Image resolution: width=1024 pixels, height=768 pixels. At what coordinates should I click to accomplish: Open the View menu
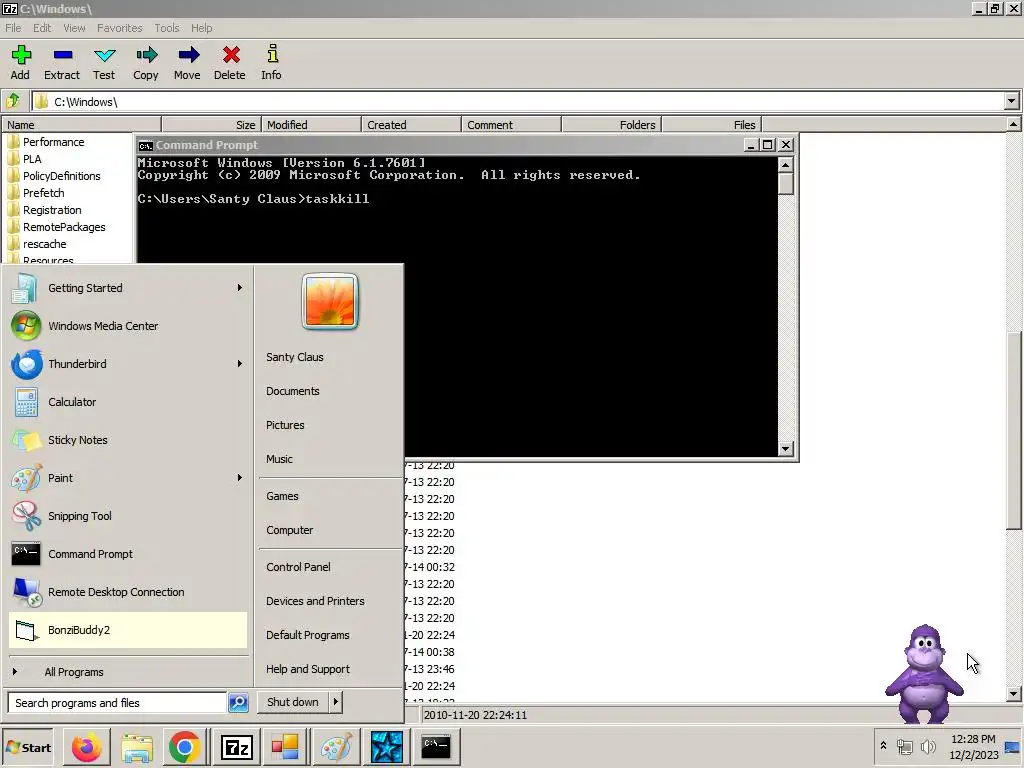pos(74,28)
